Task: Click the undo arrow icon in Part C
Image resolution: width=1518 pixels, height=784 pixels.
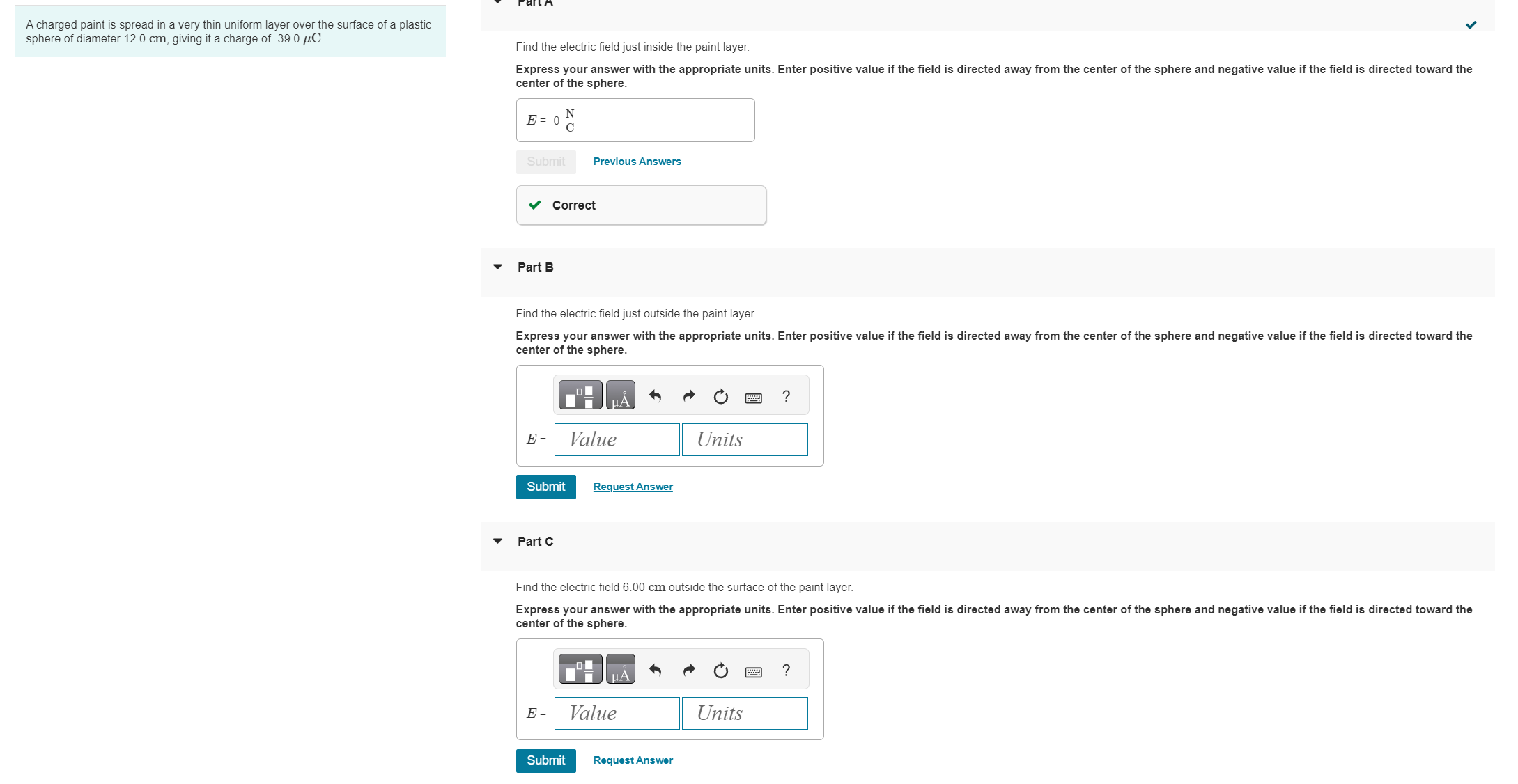Action: click(653, 669)
